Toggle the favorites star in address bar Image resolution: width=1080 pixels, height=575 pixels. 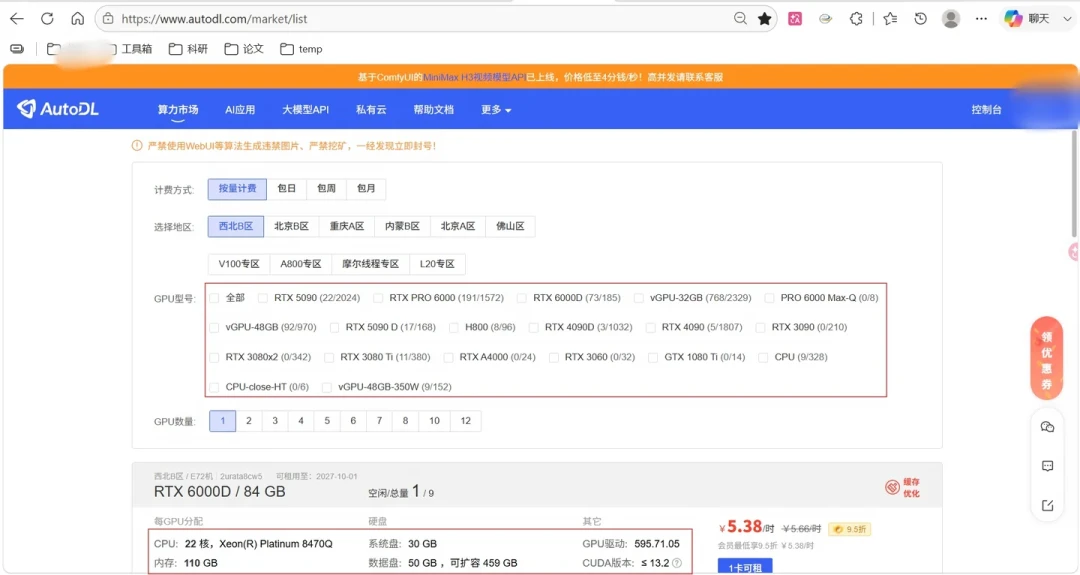tap(765, 19)
